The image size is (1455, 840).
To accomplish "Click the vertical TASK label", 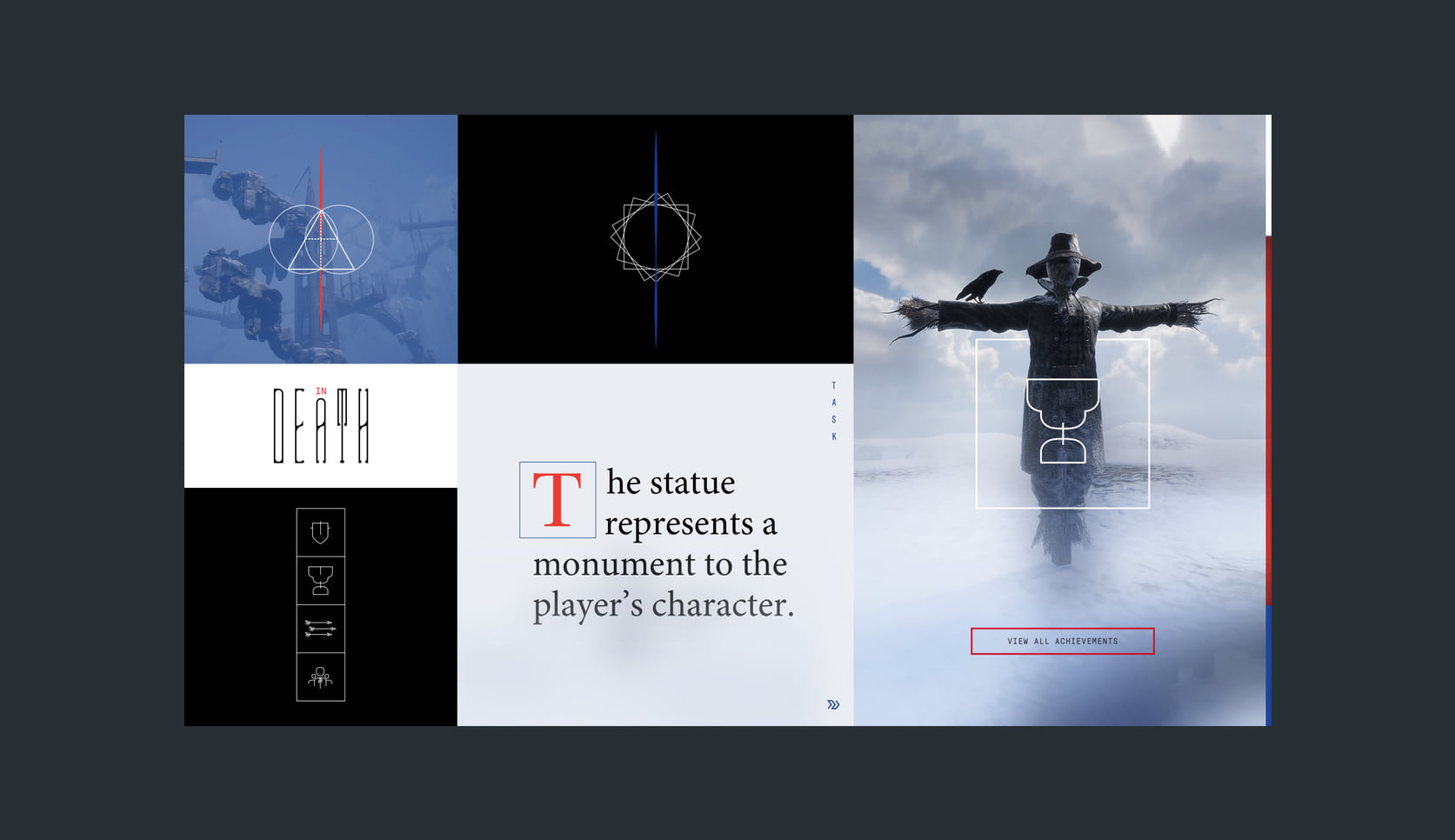I will coord(833,410).
